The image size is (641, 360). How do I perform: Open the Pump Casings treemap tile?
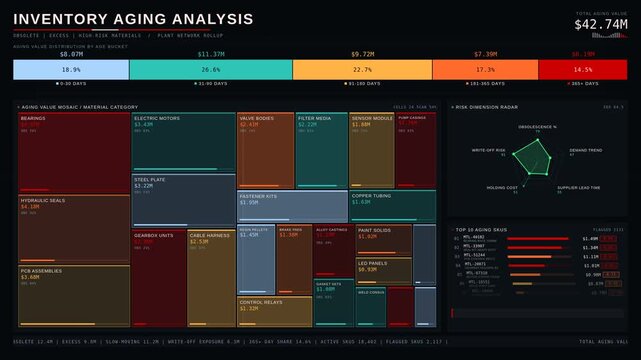[416, 150]
